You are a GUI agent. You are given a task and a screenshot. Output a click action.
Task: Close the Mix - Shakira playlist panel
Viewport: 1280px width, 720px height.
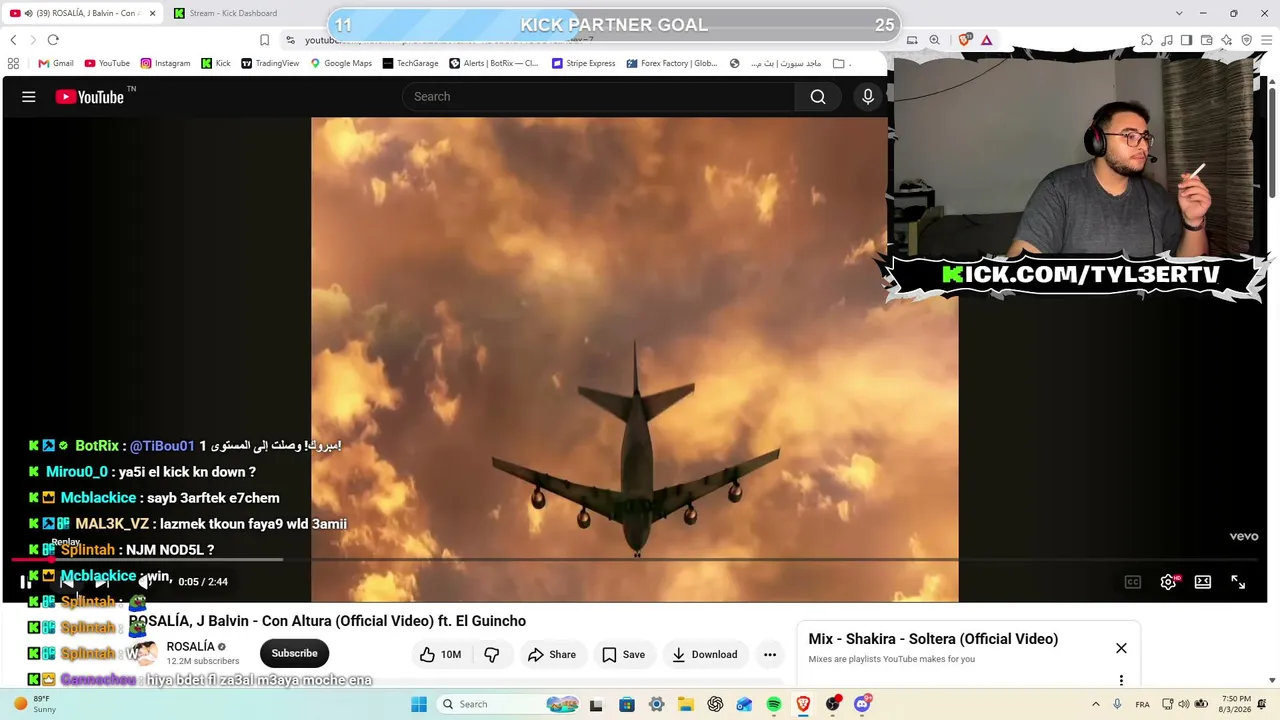1121,648
